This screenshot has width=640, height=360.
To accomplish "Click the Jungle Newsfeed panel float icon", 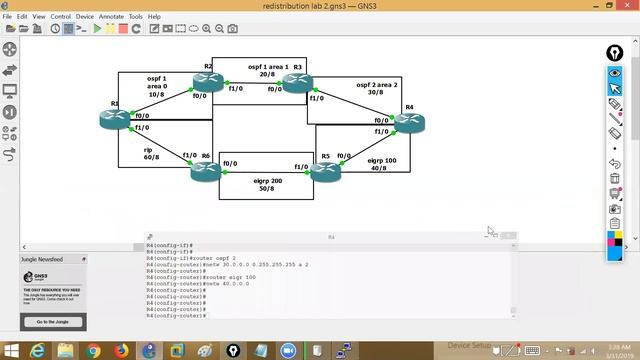I will (x=84, y=259).
